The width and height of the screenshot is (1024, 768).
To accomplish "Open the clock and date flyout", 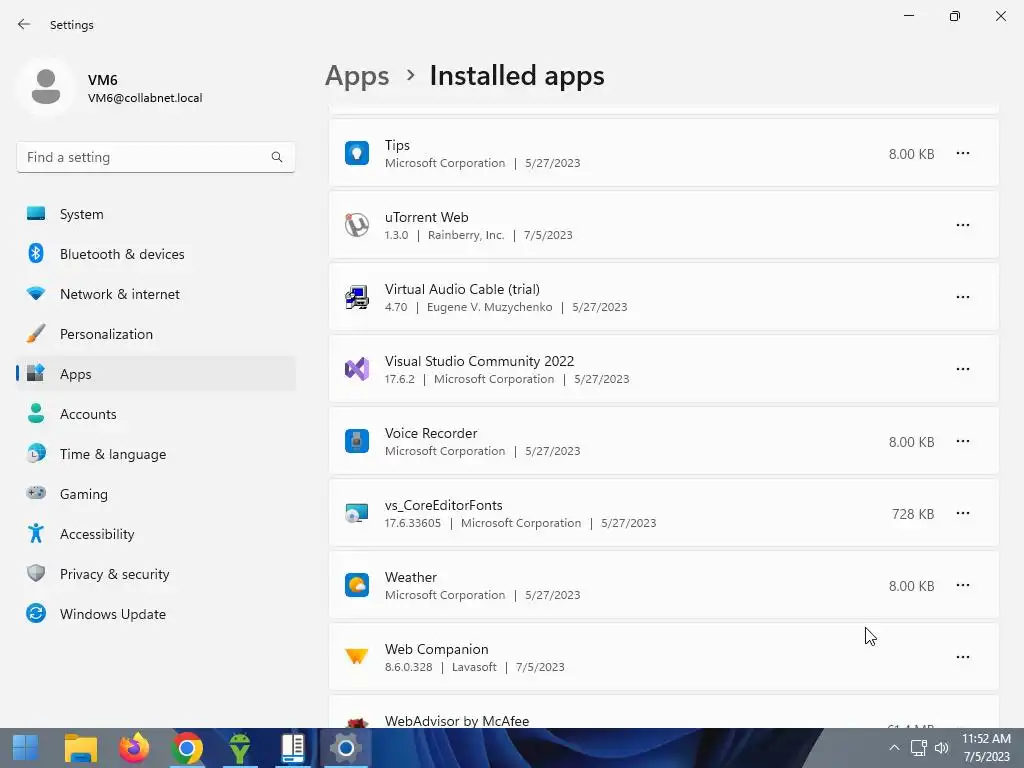I will coord(986,748).
